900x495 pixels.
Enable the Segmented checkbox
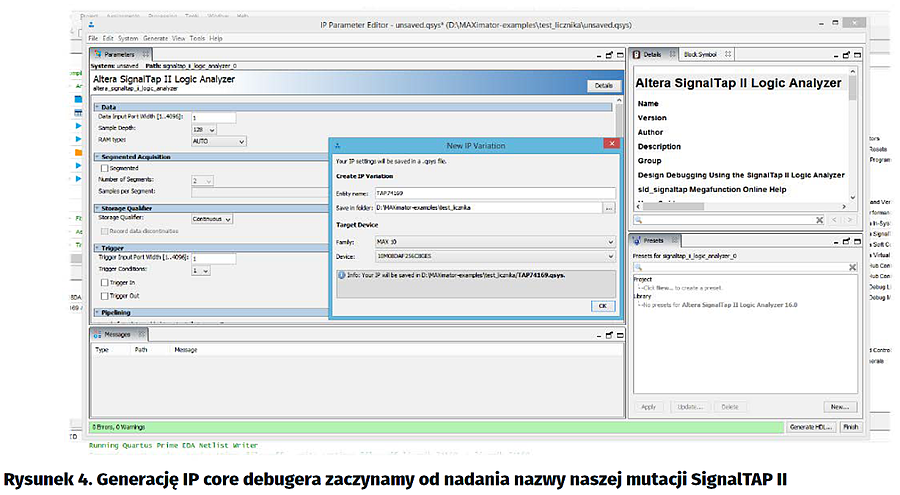tap(105, 168)
